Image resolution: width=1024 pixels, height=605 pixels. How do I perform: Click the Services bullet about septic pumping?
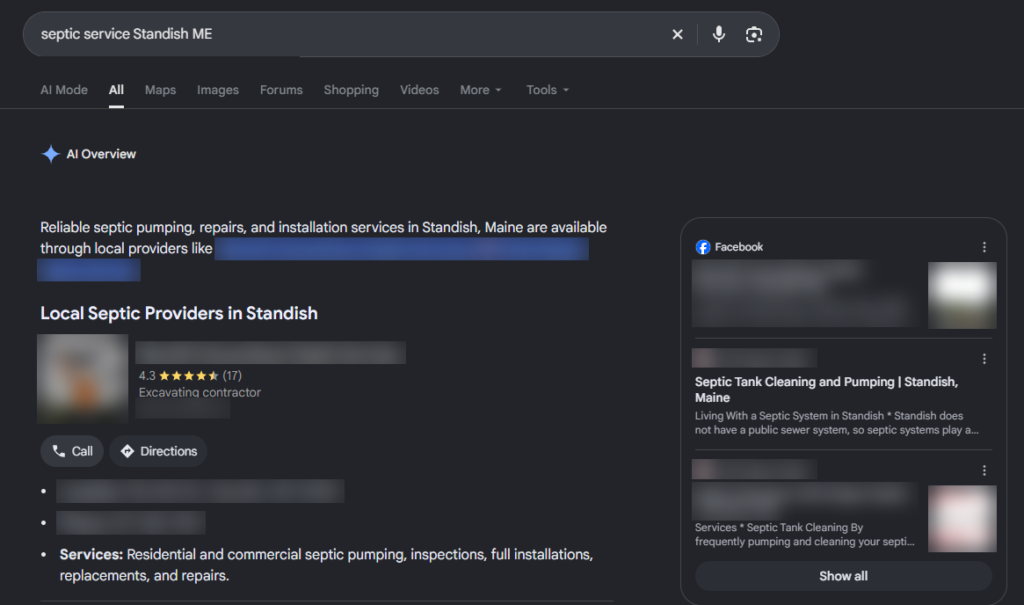[326, 565]
